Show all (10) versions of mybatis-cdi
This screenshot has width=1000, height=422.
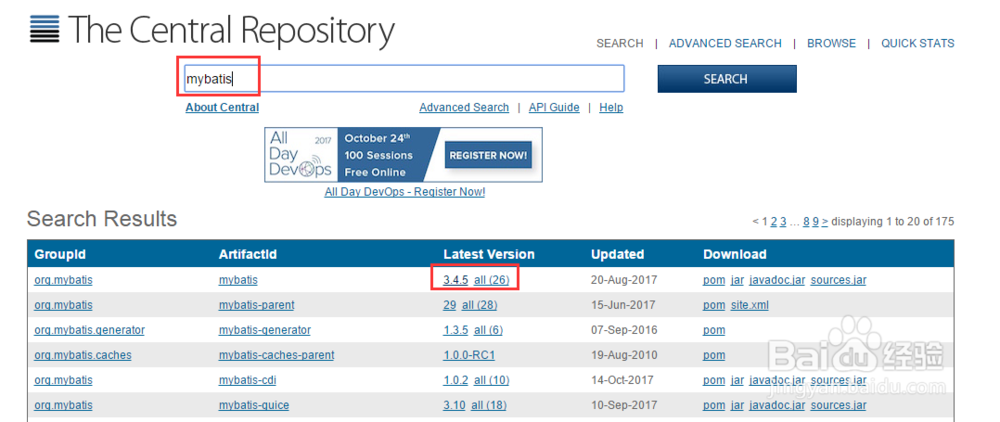coord(492,380)
